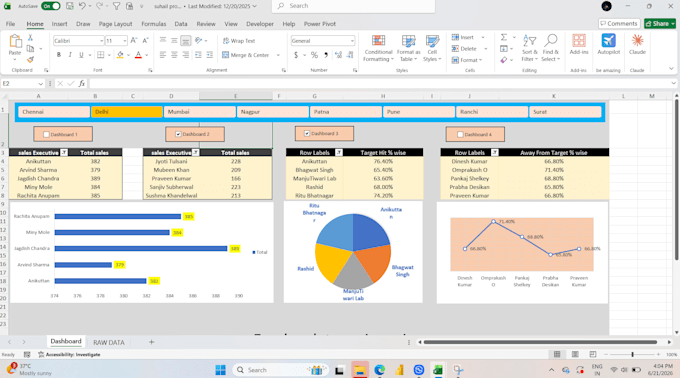
Task: Launch the Autopilot add-in icon
Action: point(608,40)
